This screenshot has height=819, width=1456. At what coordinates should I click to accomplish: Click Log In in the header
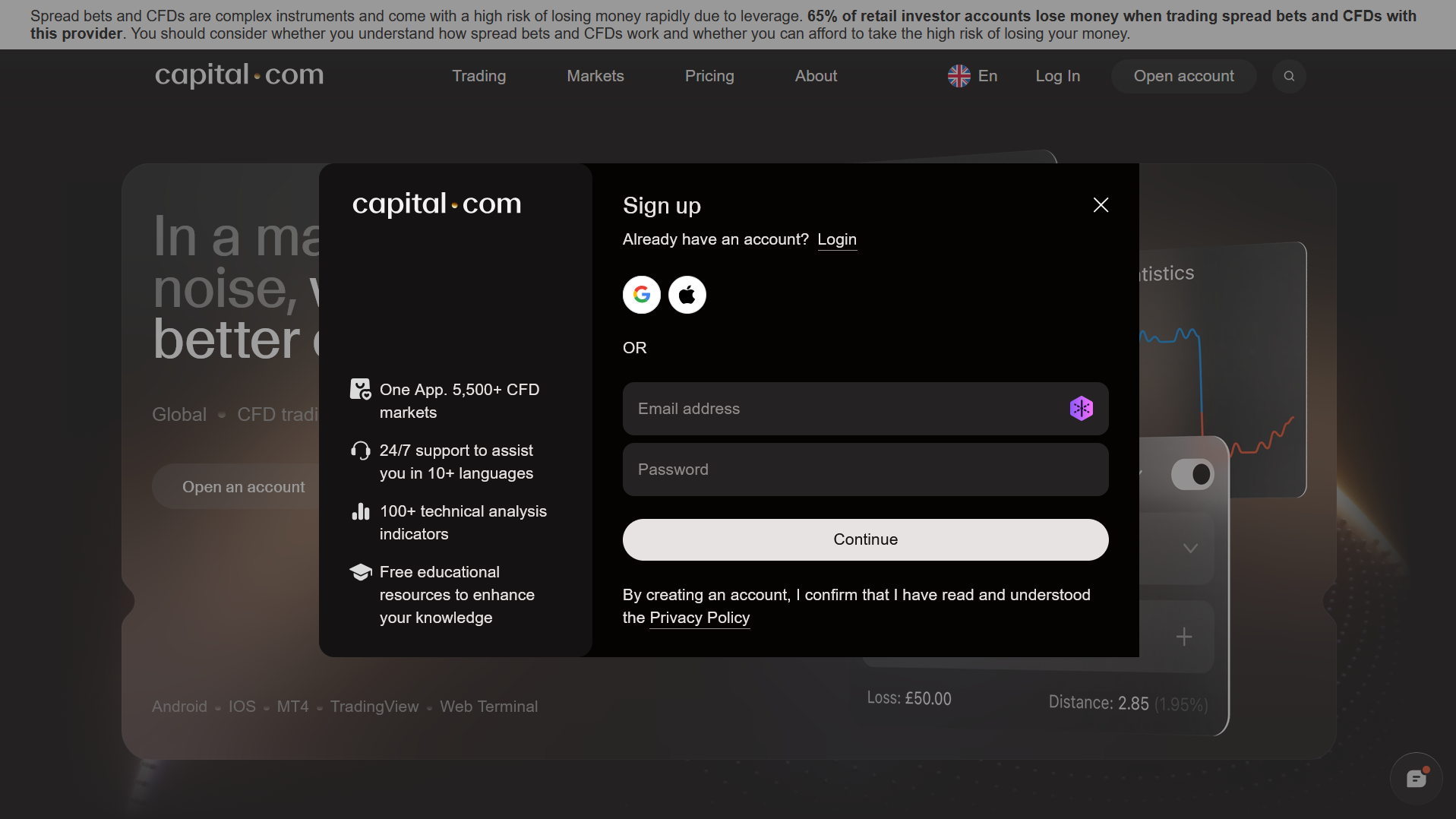point(1058,76)
